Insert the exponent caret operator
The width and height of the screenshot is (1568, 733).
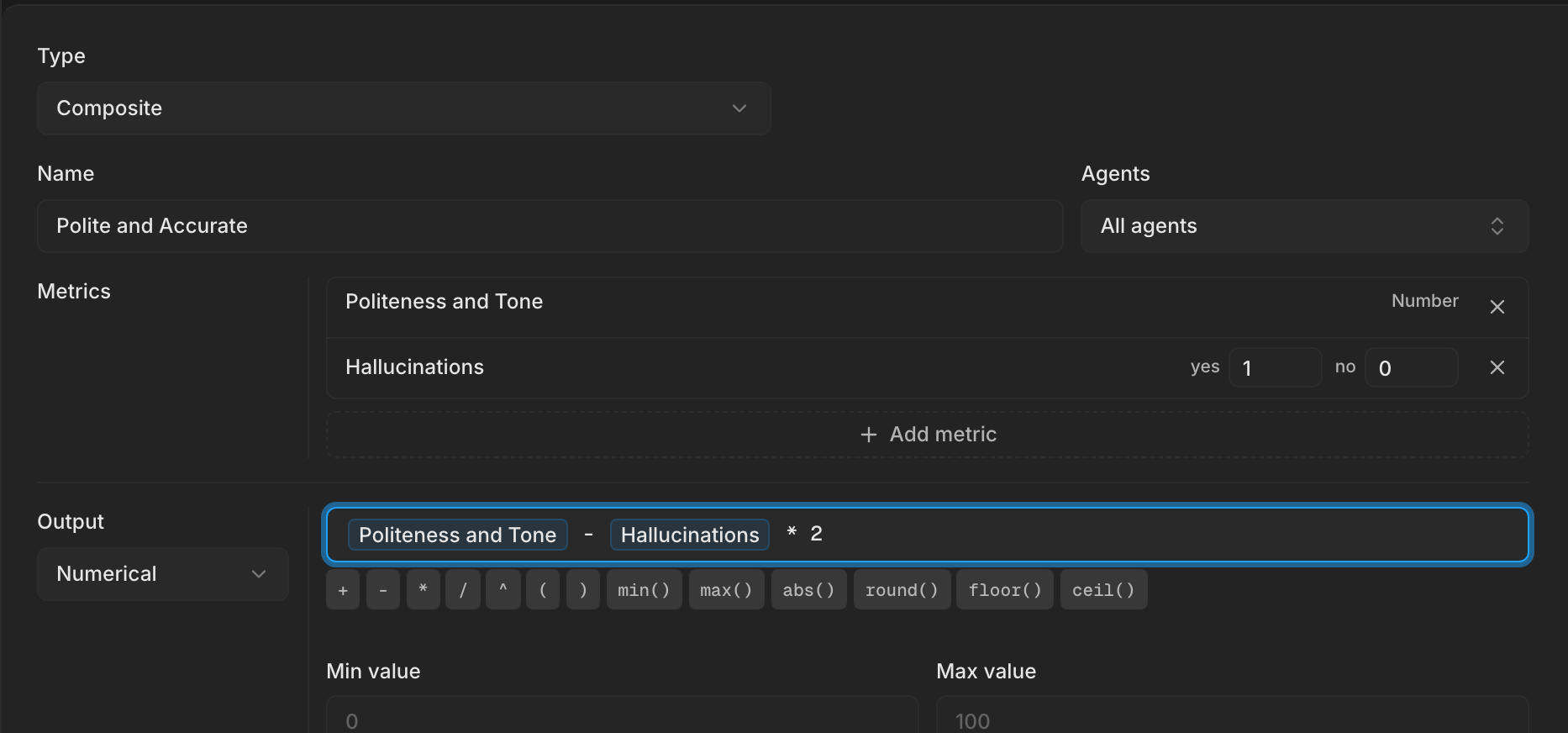tap(503, 589)
